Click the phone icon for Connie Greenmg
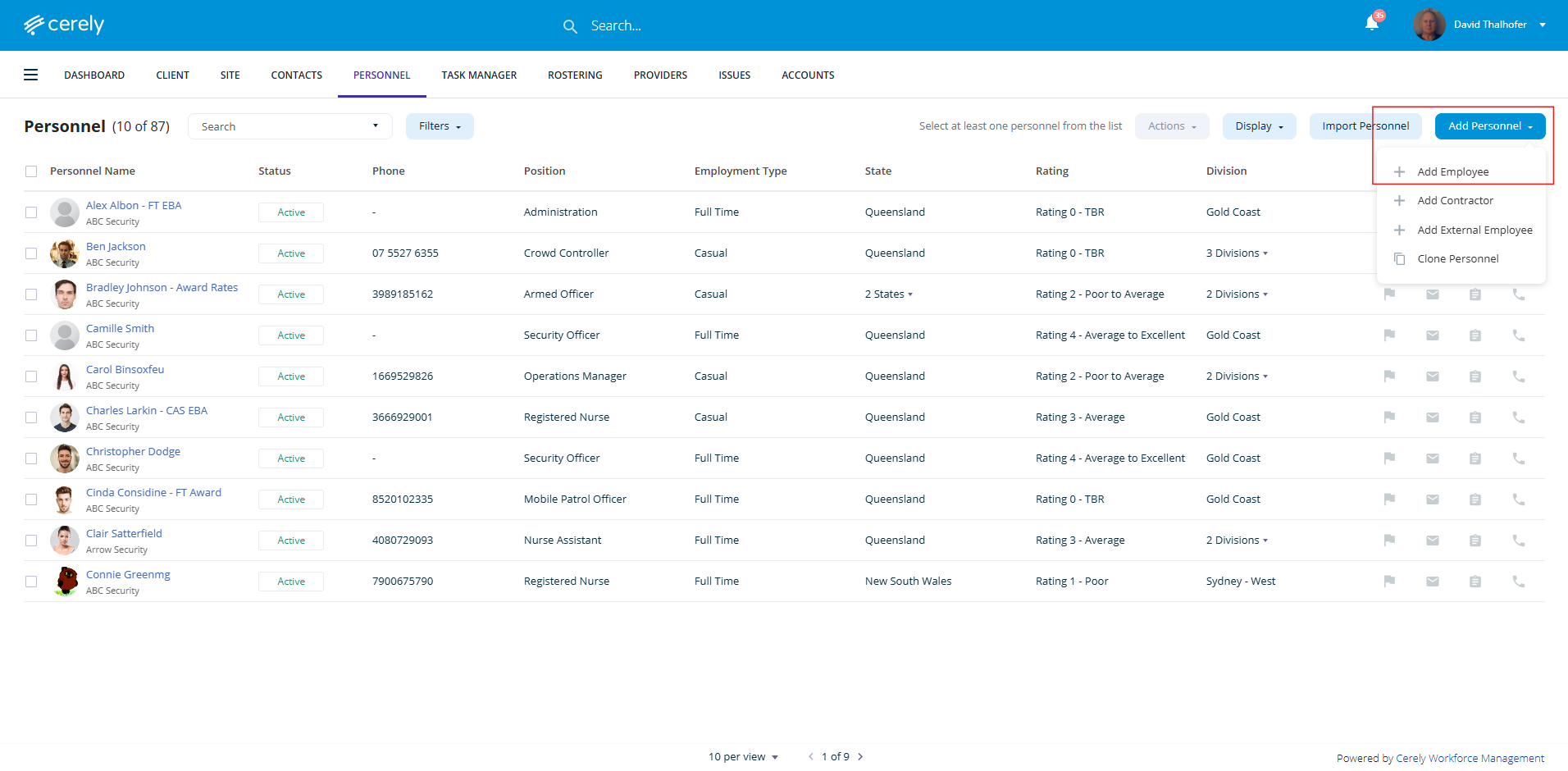The height and width of the screenshot is (771, 1568). coord(1518,582)
